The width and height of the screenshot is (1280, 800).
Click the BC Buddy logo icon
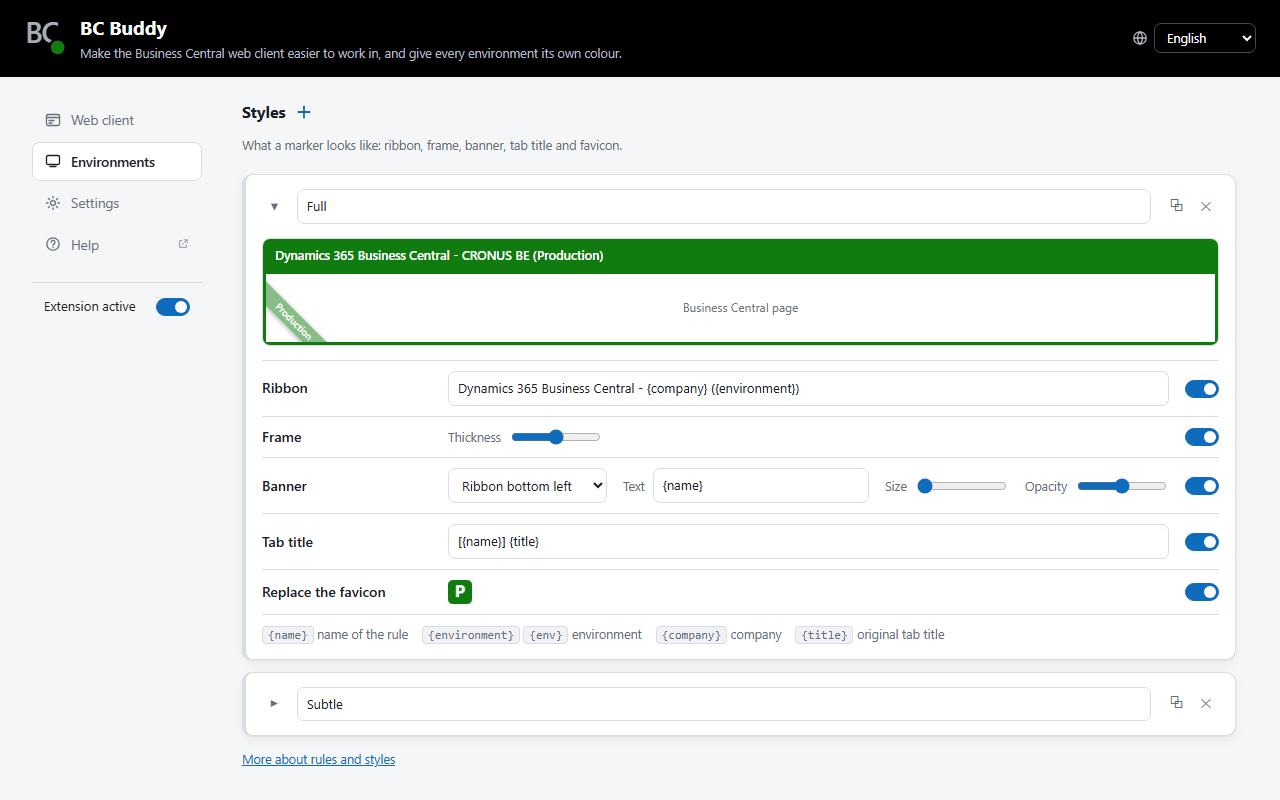(45, 36)
